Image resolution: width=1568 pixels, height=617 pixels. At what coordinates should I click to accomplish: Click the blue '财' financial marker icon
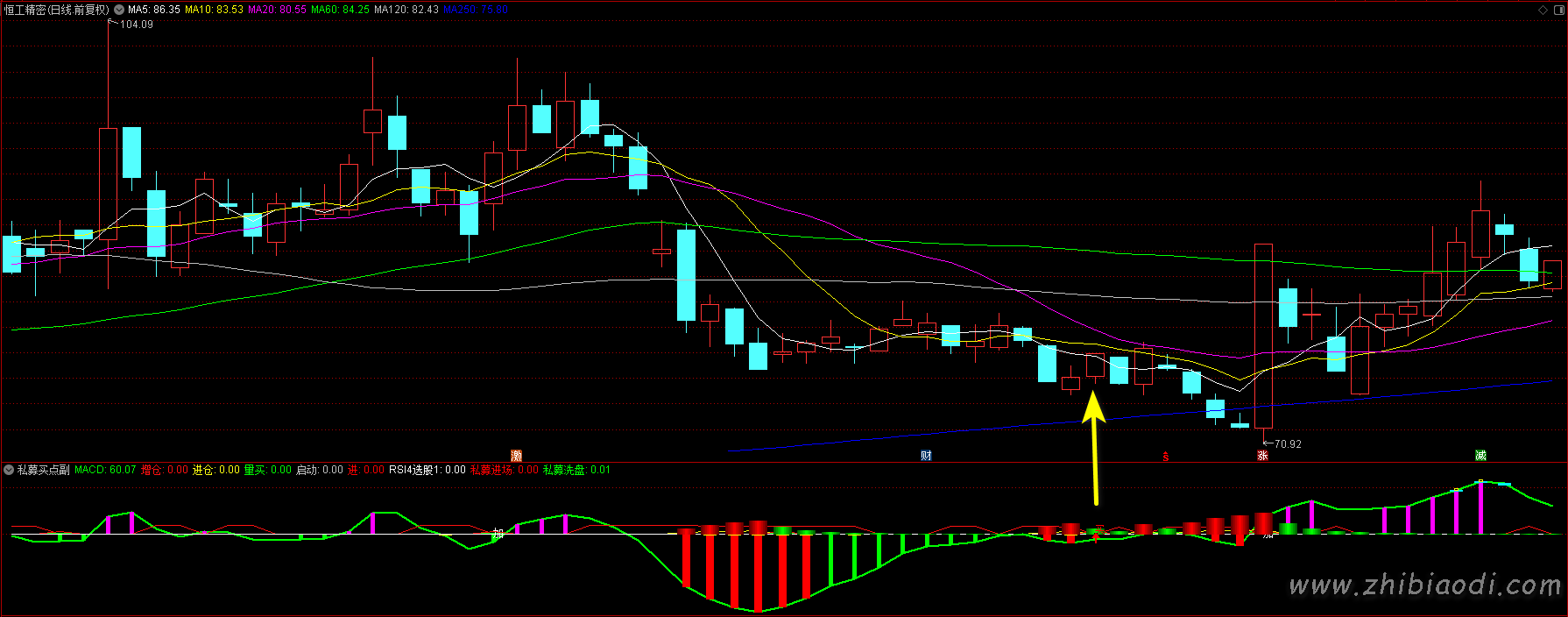(x=926, y=456)
